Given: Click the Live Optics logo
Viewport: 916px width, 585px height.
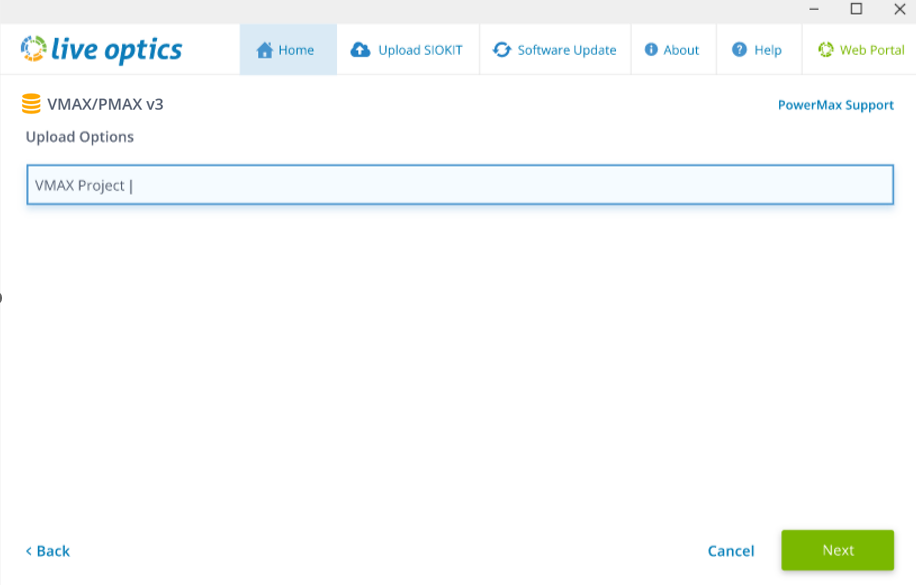Looking at the screenshot, I should pos(102,50).
